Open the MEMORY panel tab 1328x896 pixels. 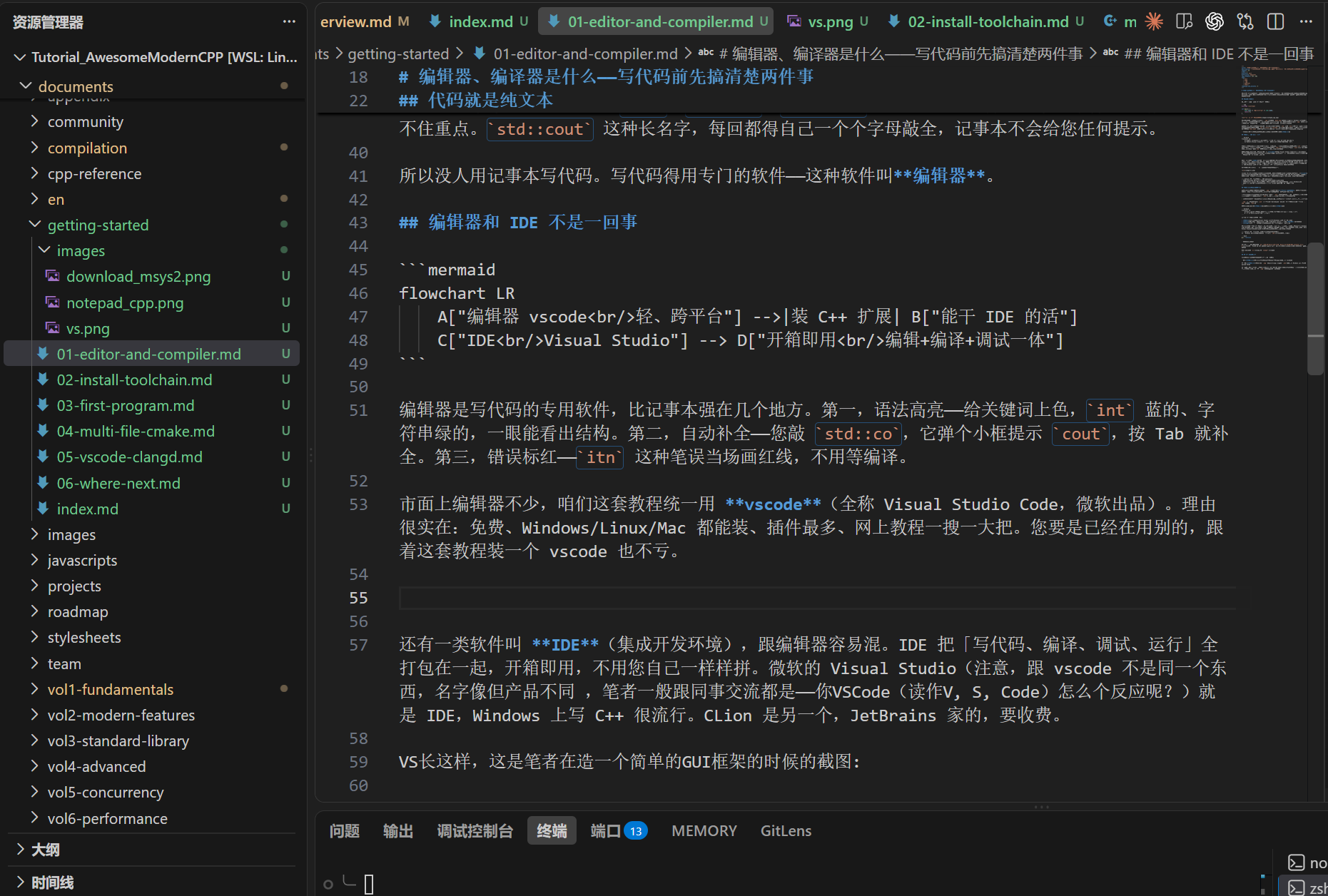coord(704,831)
